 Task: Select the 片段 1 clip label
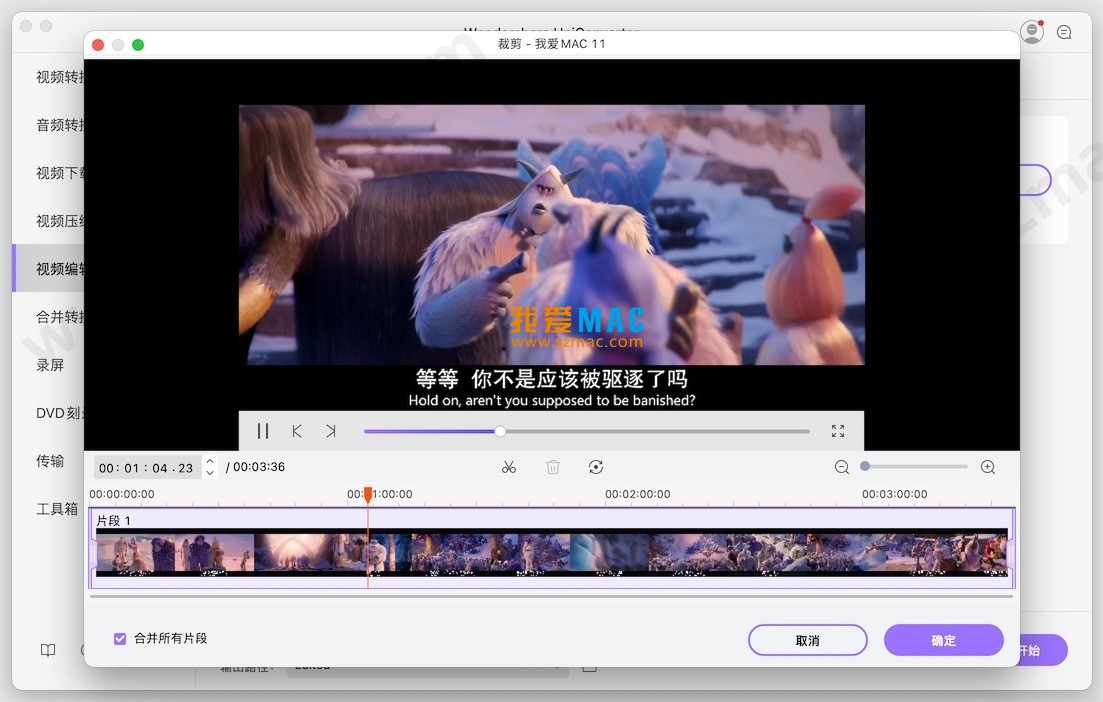pos(113,521)
